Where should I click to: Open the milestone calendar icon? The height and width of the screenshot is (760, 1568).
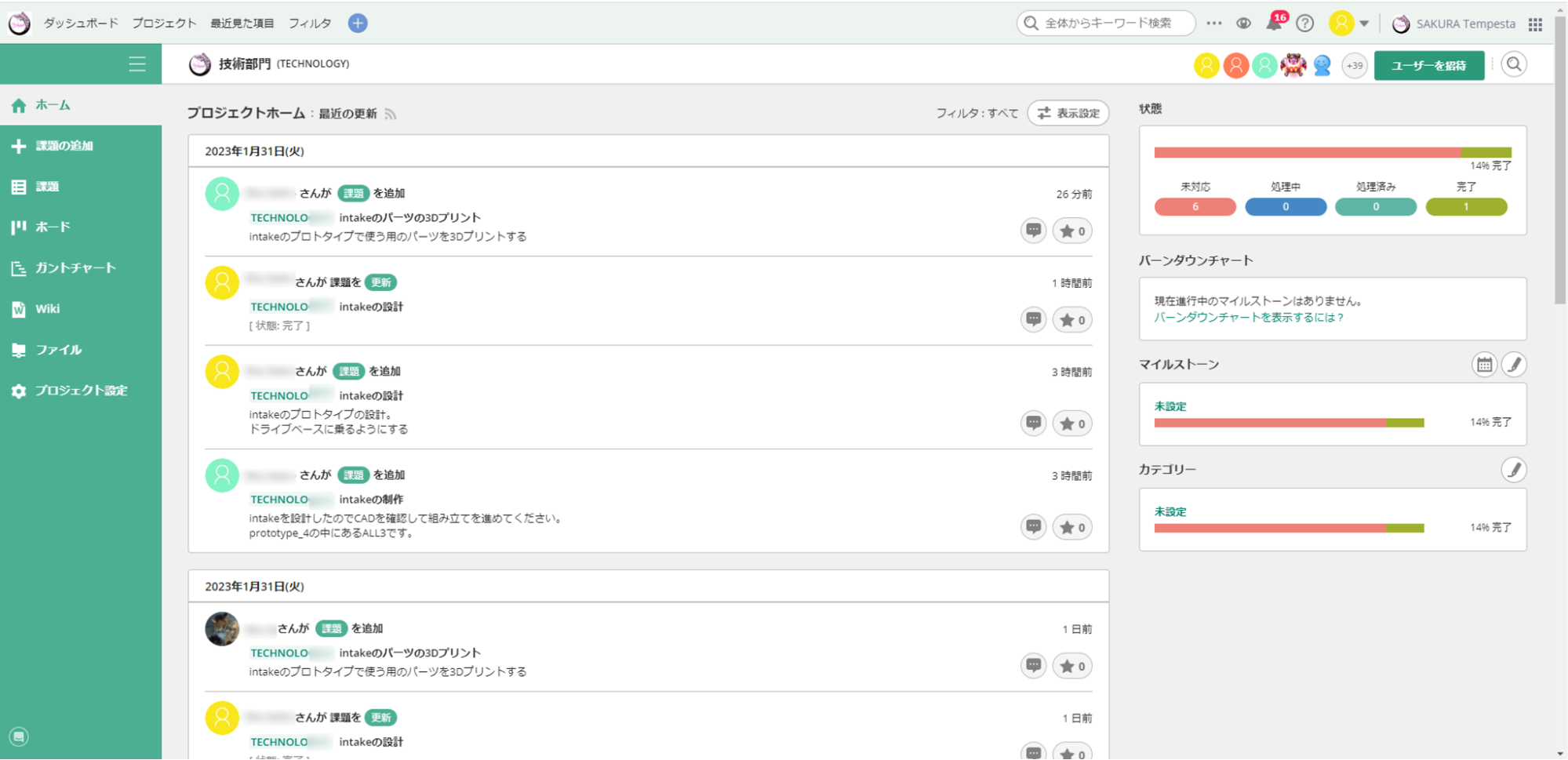pos(1484,365)
